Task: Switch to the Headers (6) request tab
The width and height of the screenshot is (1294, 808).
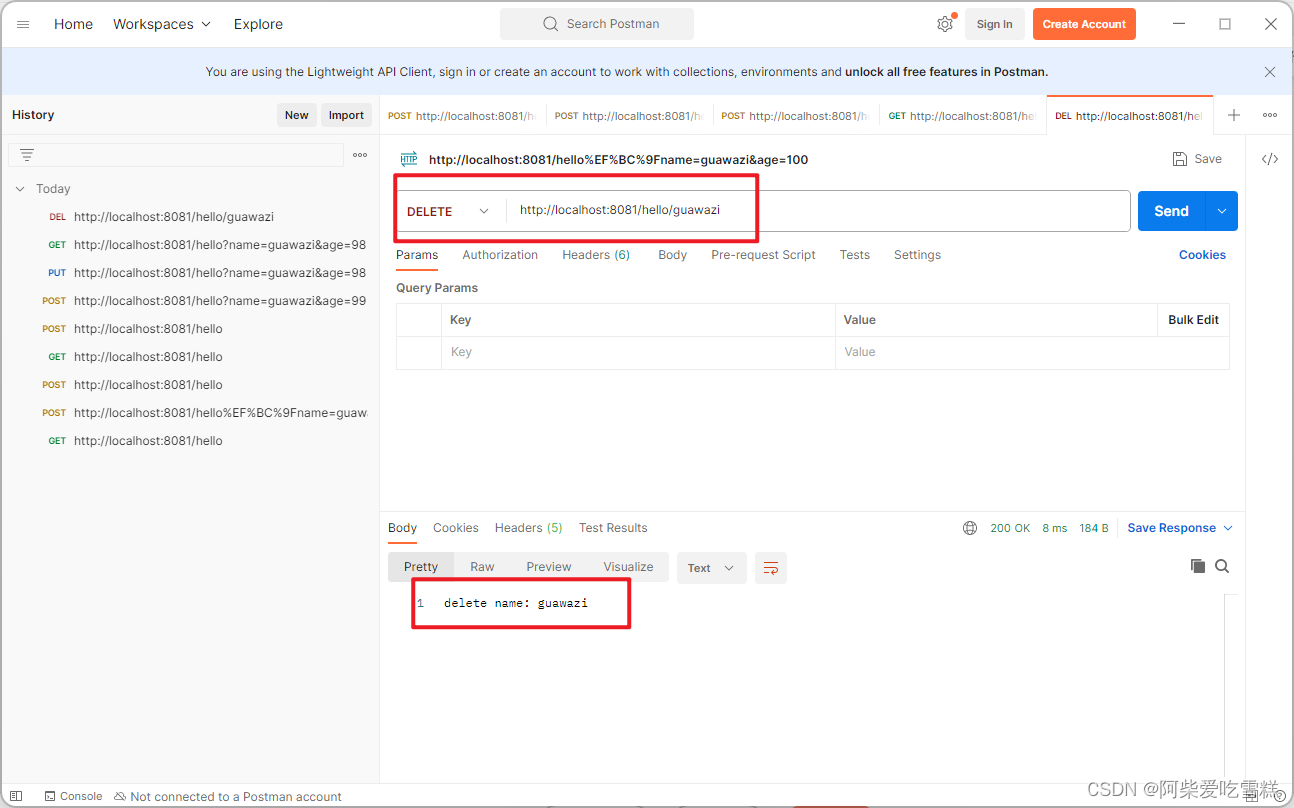Action: coord(595,255)
